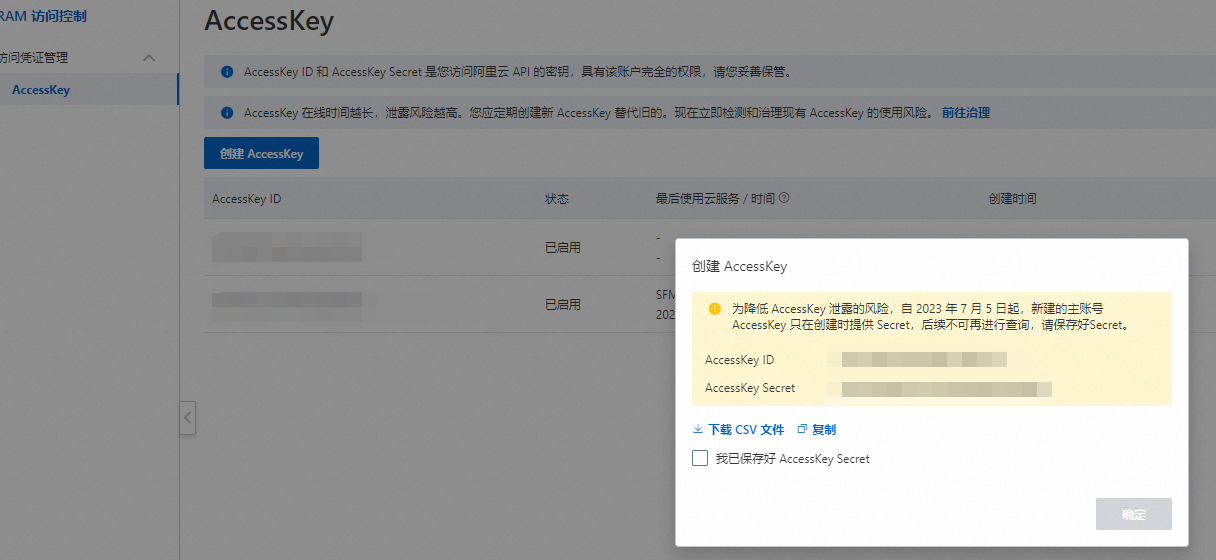Select AccessKey in the left sidebar
1216x560 pixels.
tap(41, 90)
